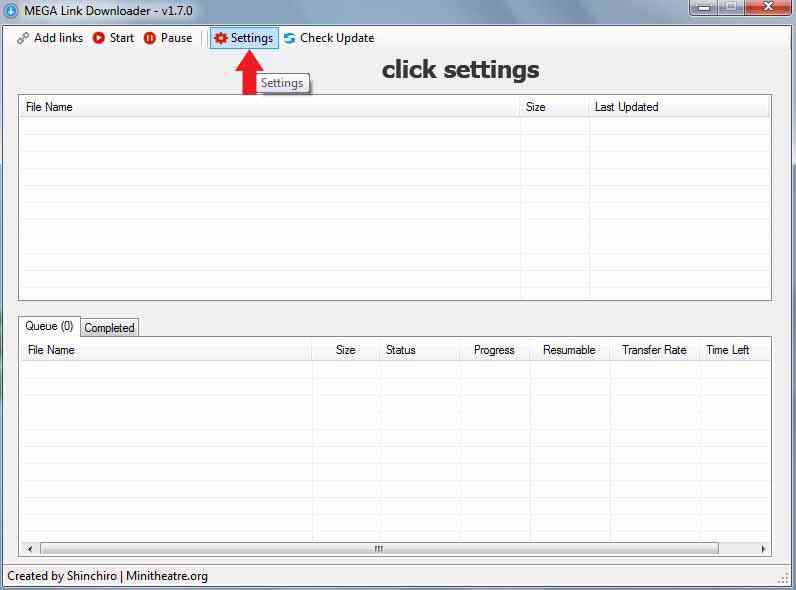This screenshot has width=796, height=590.
Task: Click the queue horizontal scrollbar thumb
Action: [379, 548]
